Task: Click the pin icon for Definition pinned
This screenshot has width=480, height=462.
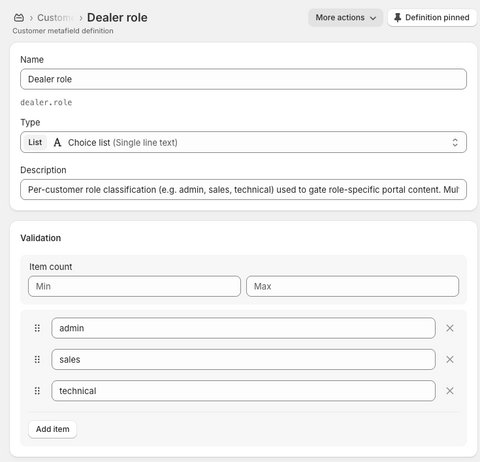Action: 397,18
